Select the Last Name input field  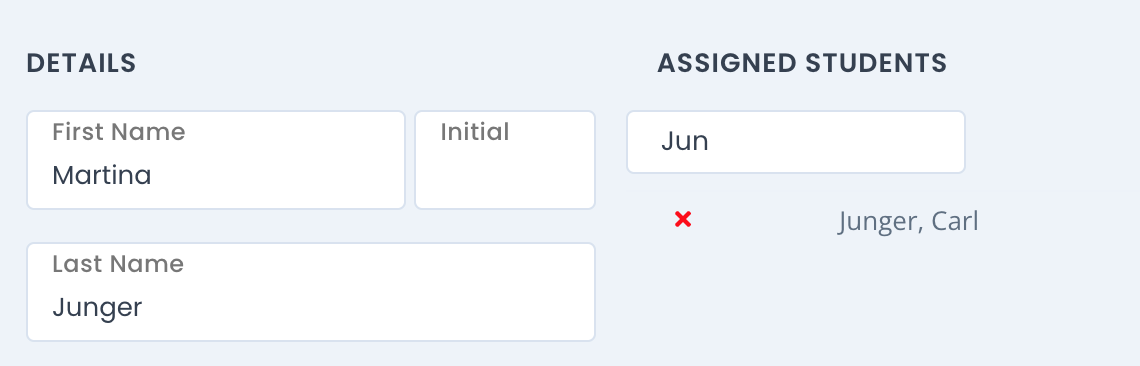(x=311, y=292)
